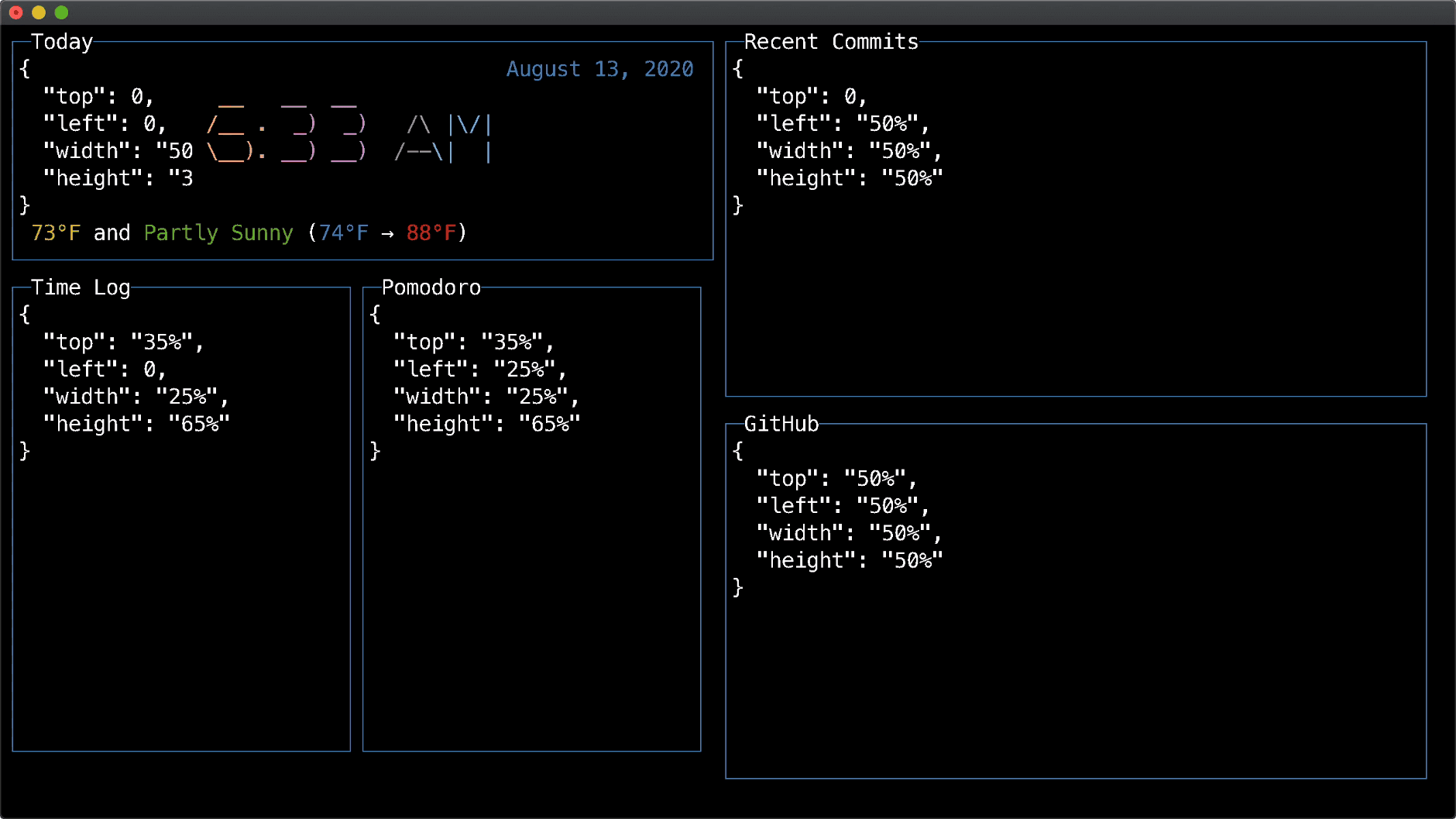Click the date August 13, 2020
The height and width of the screenshot is (819, 1456).
coord(600,69)
